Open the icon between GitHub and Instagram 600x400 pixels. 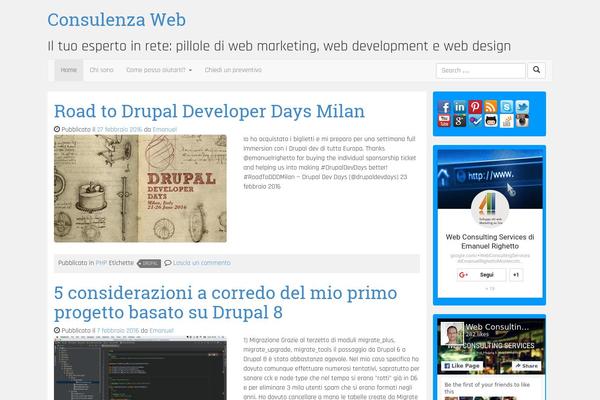507,121
